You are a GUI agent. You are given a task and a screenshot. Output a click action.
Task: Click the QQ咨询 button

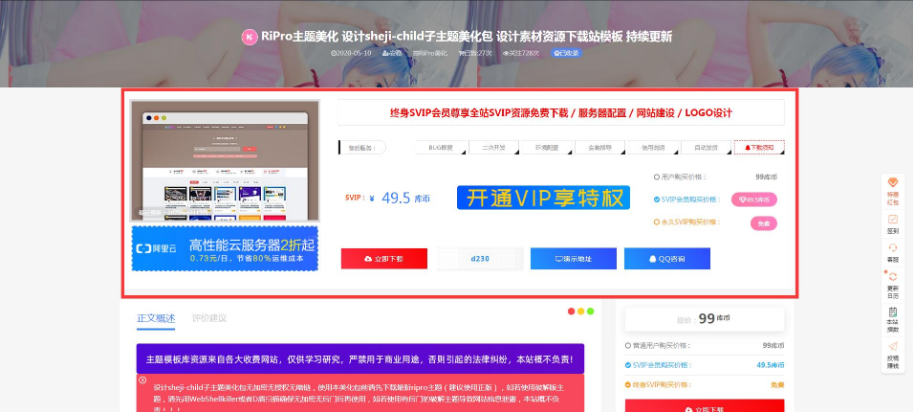click(667, 259)
